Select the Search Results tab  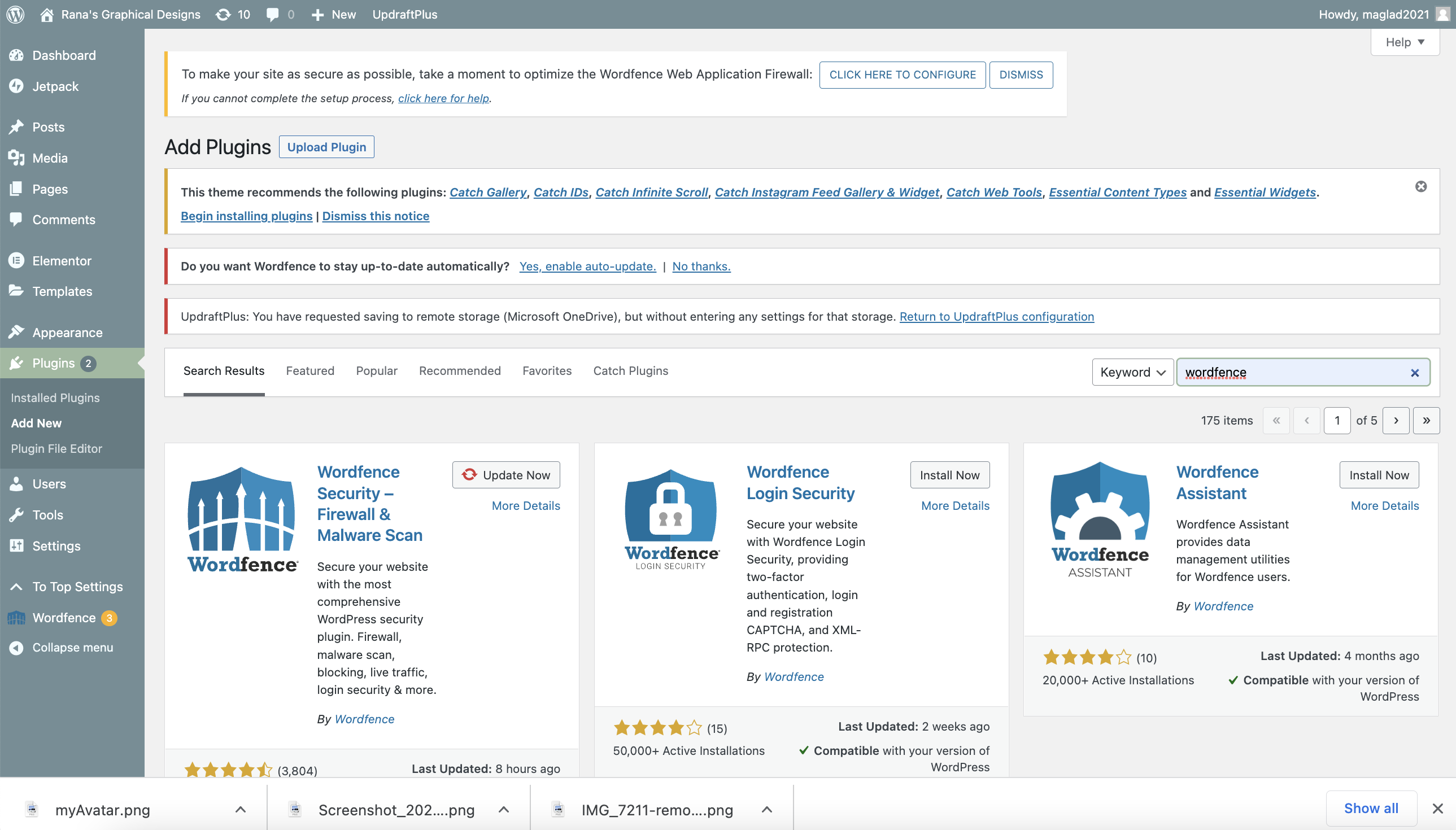click(224, 371)
